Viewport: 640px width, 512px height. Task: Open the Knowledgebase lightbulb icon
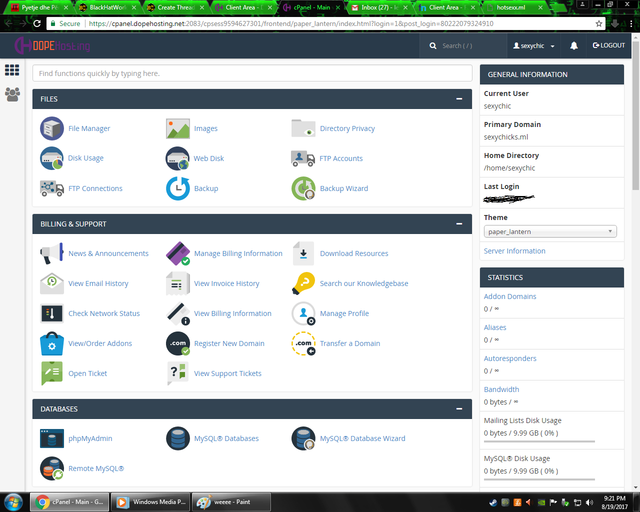[303, 283]
